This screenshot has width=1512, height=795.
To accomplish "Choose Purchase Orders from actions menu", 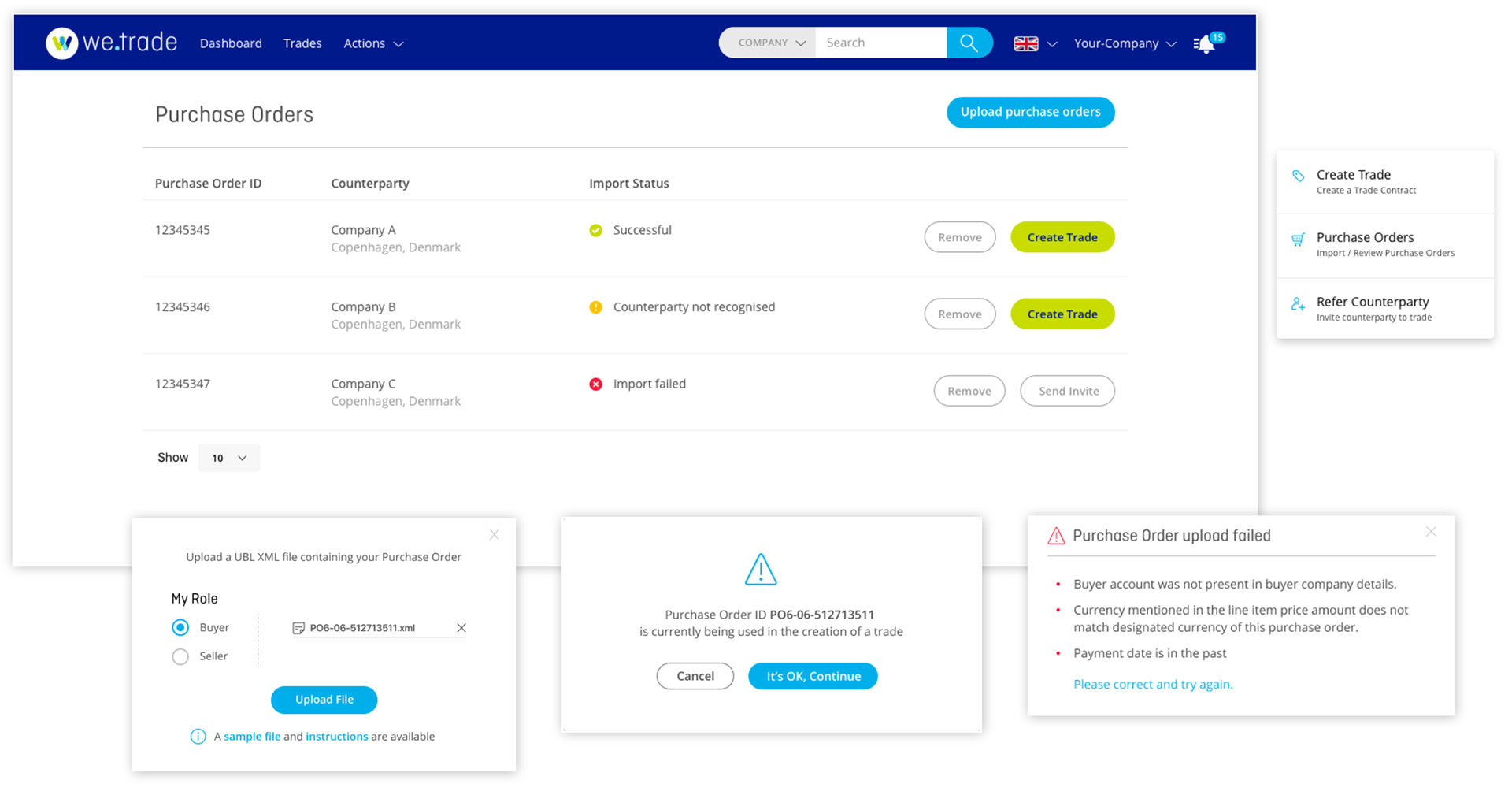I will point(1384,245).
